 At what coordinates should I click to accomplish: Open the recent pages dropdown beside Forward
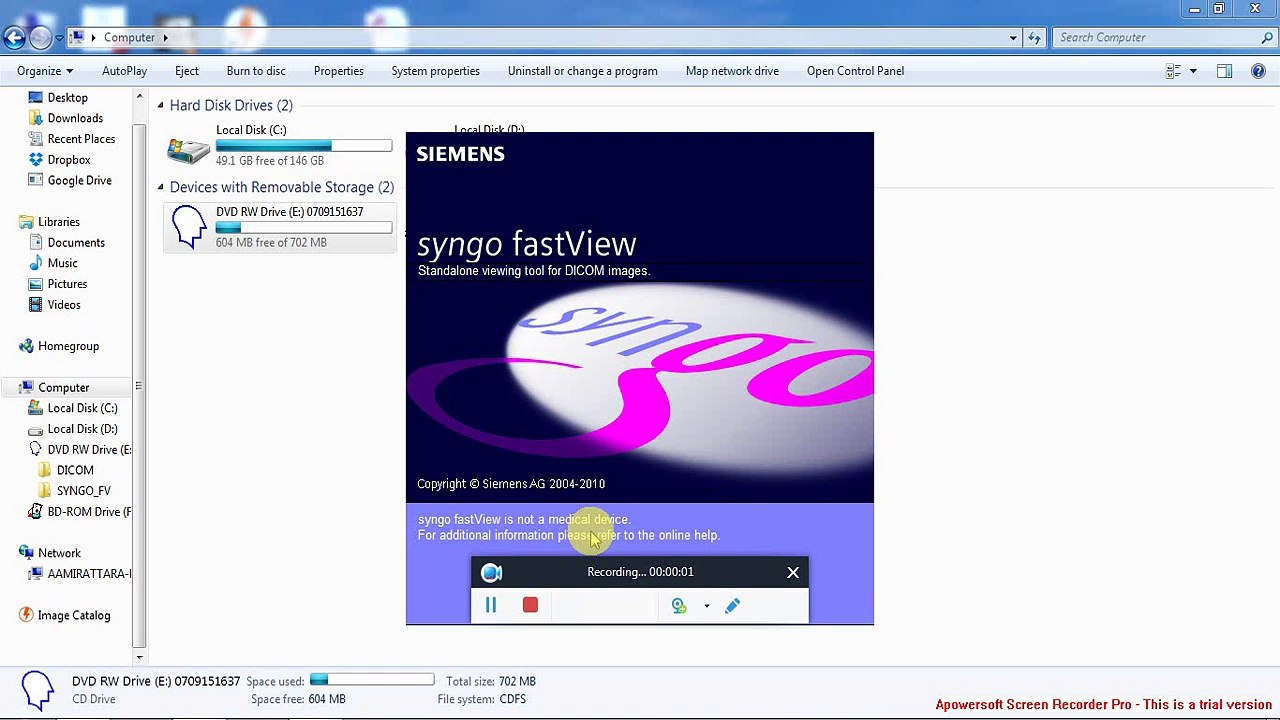pyautogui.click(x=59, y=38)
